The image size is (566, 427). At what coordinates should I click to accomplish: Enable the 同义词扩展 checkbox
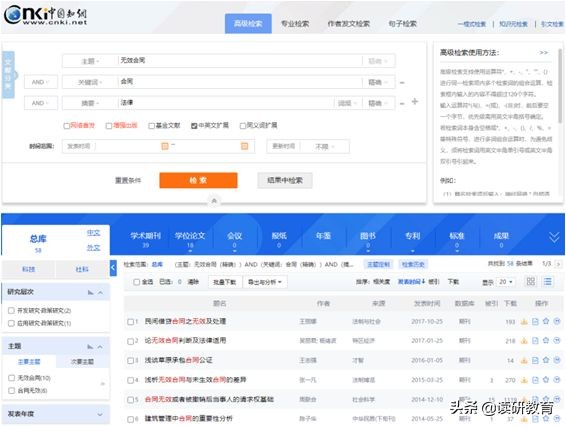243,126
